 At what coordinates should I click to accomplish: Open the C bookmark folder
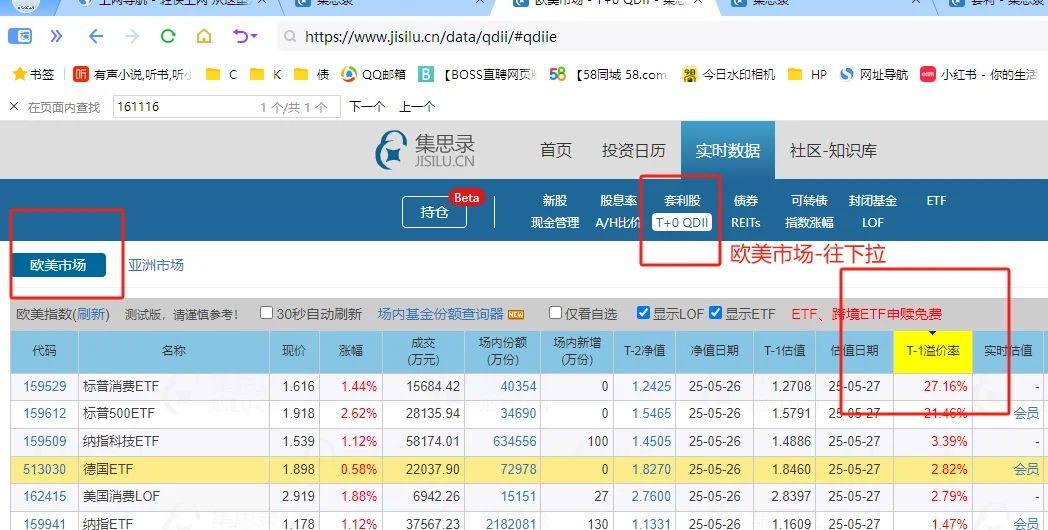point(221,74)
